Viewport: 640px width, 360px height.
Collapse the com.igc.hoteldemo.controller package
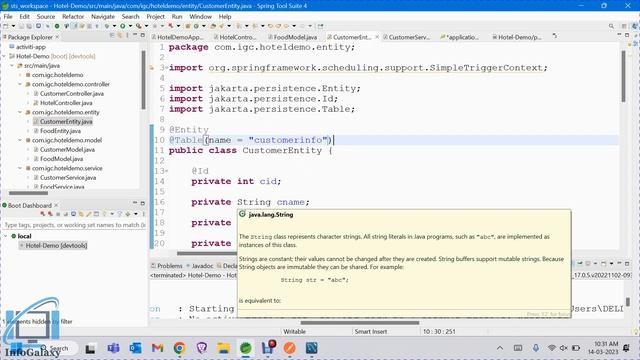pos(20,84)
